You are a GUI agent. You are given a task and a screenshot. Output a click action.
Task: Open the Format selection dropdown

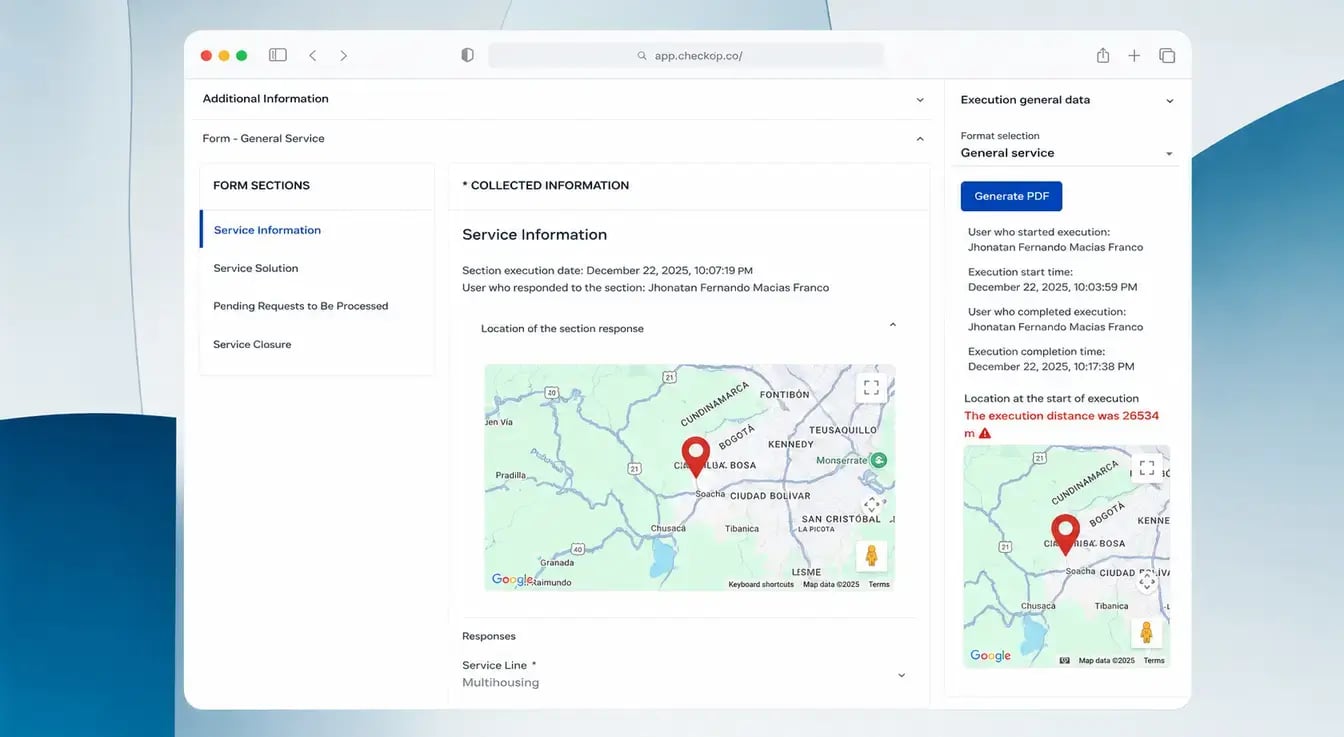pos(1067,153)
